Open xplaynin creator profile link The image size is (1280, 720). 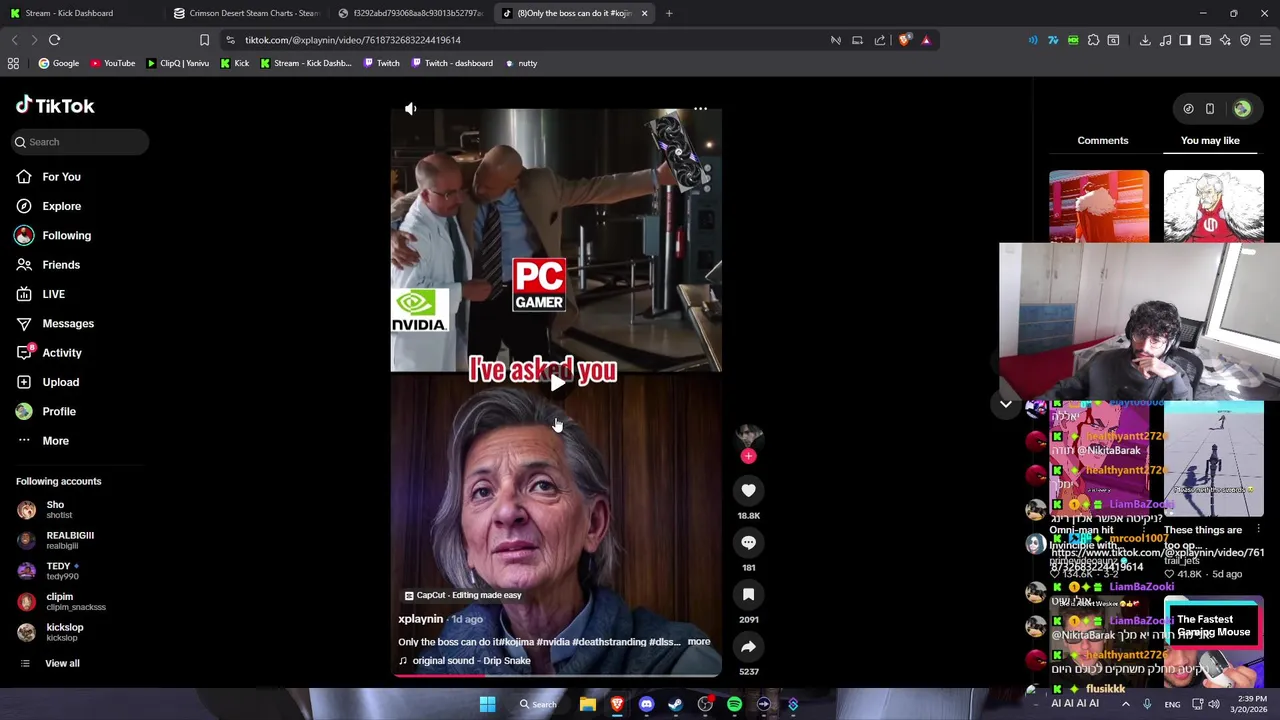point(420,619)
